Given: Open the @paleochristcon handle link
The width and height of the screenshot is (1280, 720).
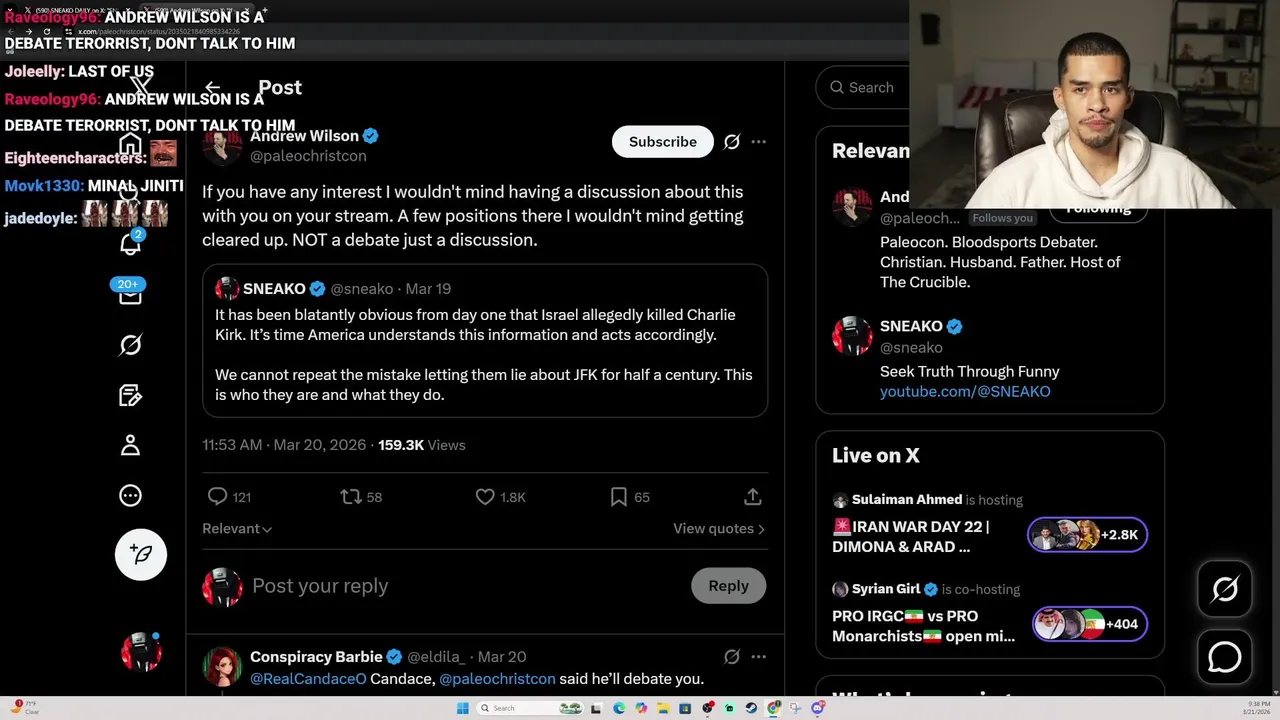Looking at the screenshot, I should point(308,156).
